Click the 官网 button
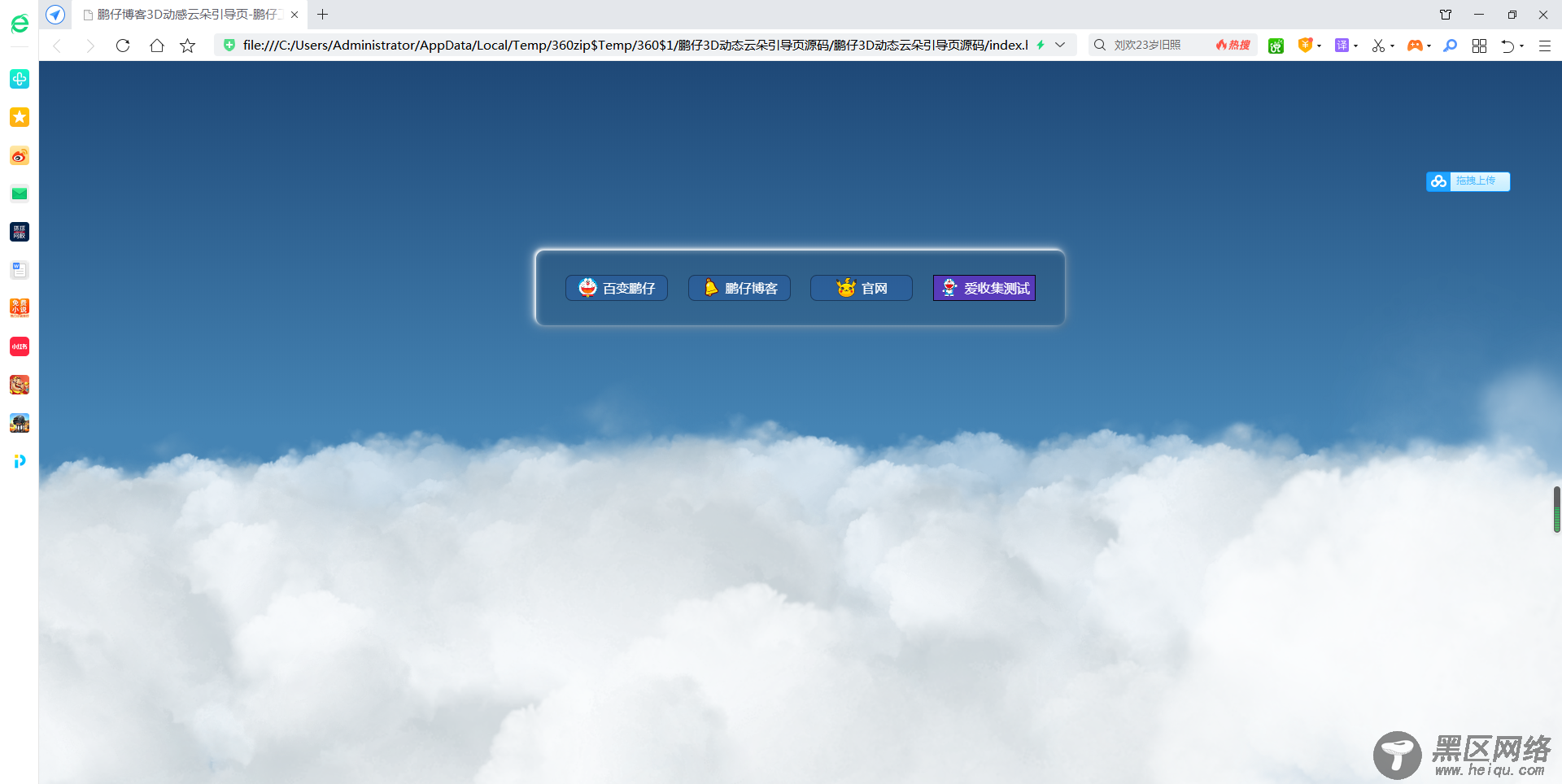The width and height of the screenshot is (1562, 784). click(862, 288)
